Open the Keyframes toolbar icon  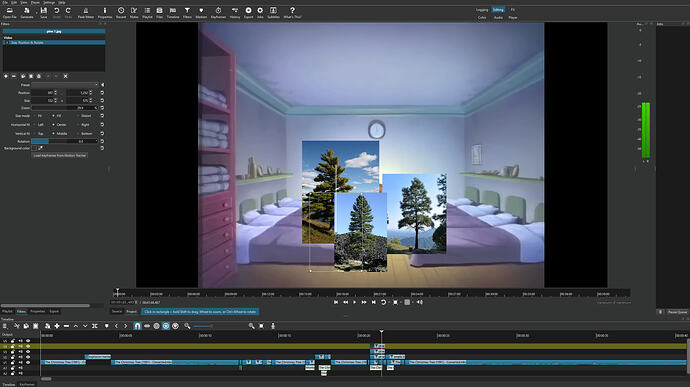point(218,12)
